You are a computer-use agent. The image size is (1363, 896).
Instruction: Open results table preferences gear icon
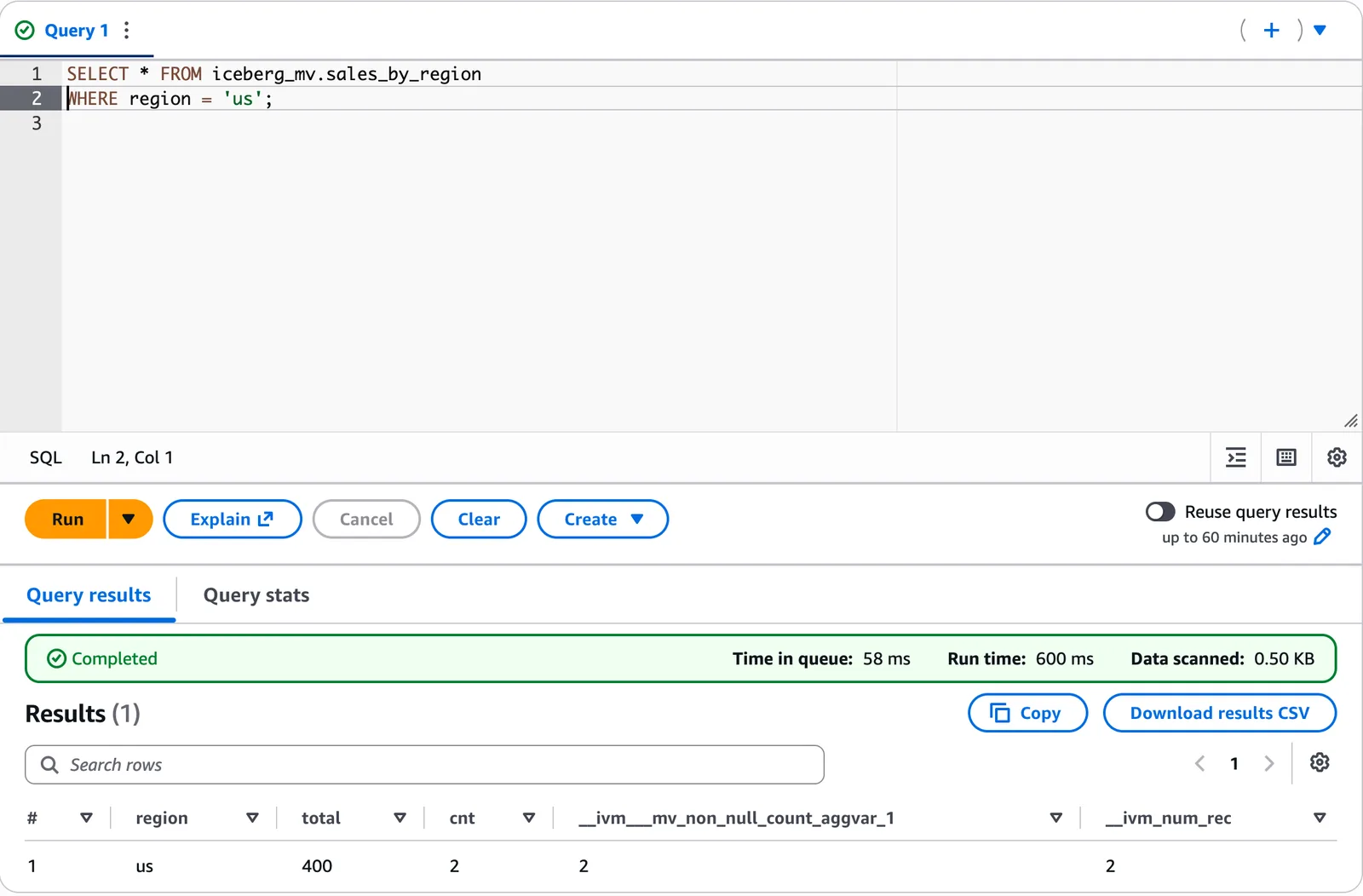tap(1320, 762)
